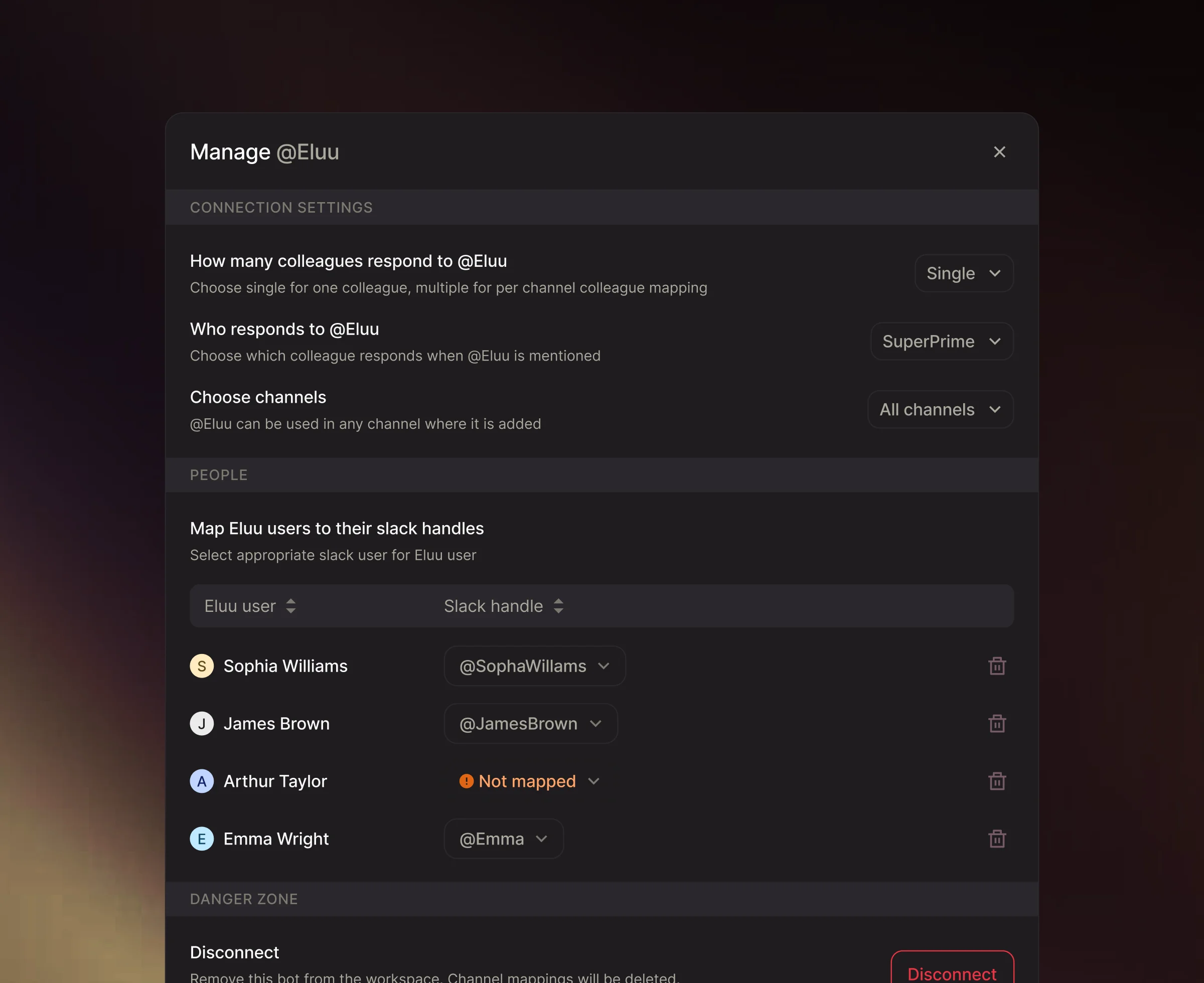The width and height of the screenshot is (1204, 983).
Task: Change @SophaWillams Slack handle dropdown
Action: pyautogui.click(x=534, y=666)
